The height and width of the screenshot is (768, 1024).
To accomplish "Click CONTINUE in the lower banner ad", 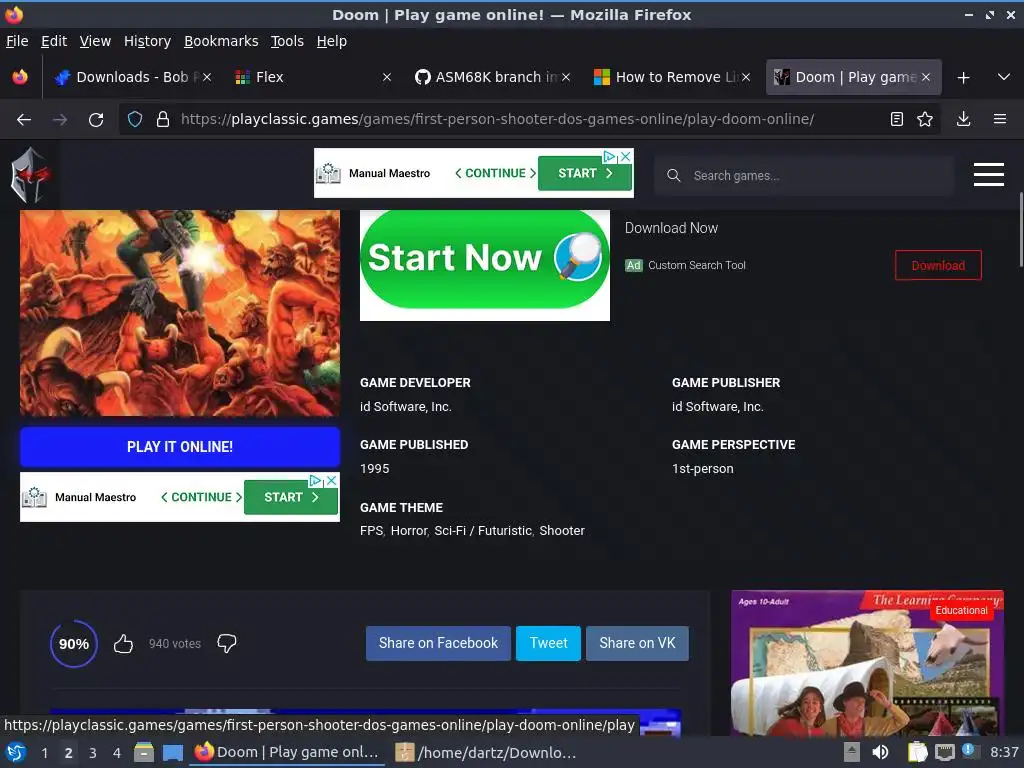I will pos(201,497).
